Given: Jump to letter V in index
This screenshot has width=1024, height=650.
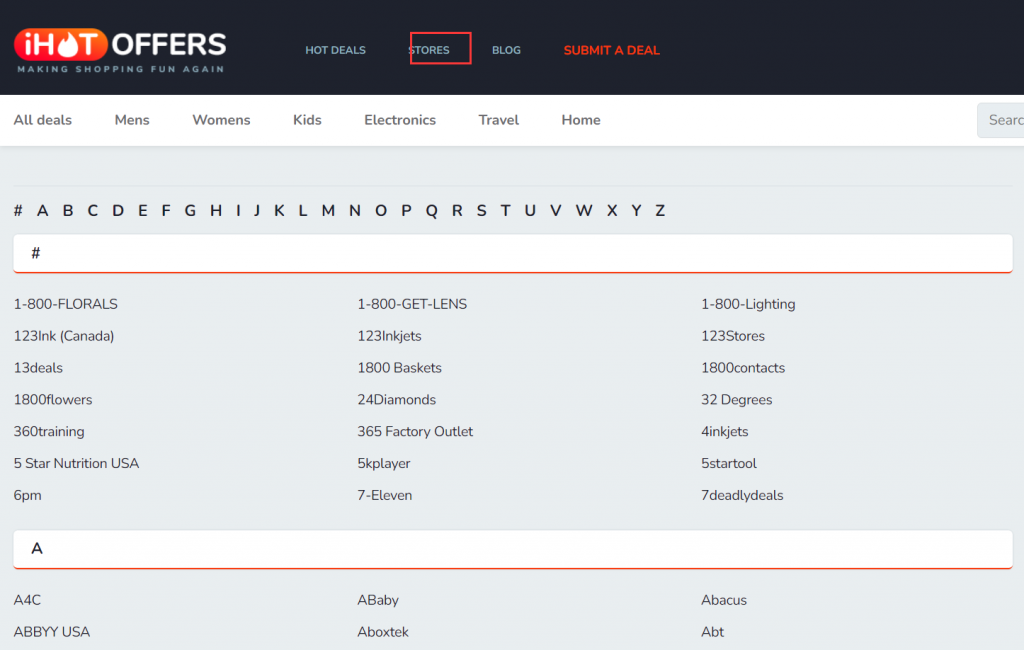Looking at the screenshot, I should 556,210.
